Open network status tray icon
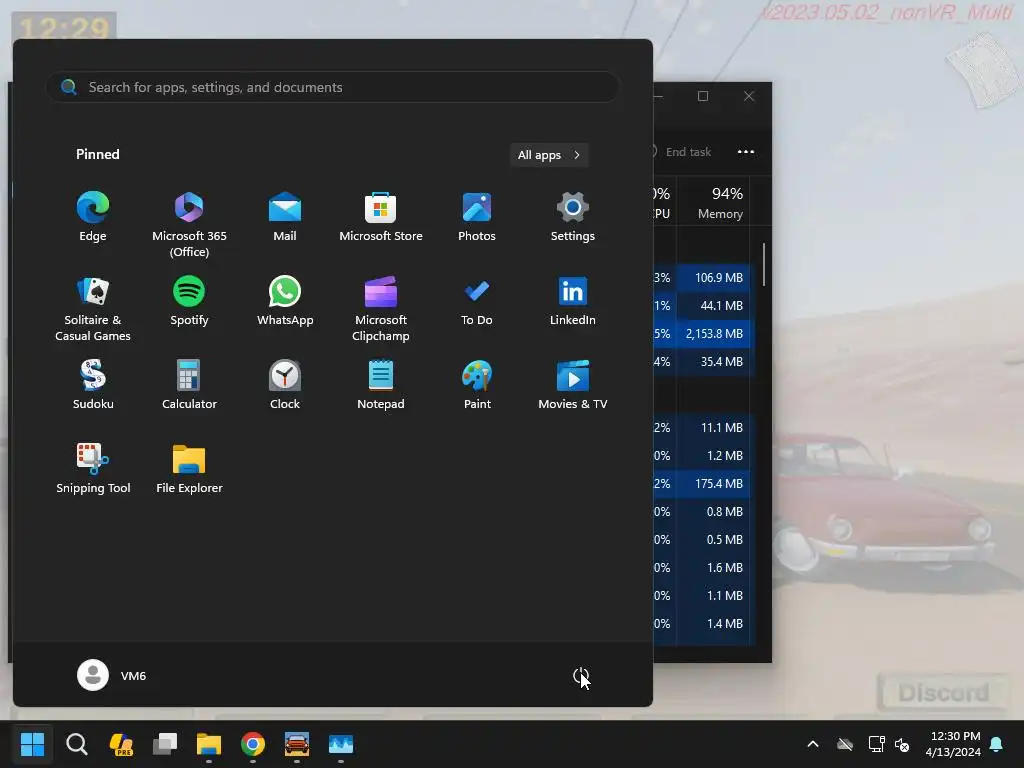Viewport: 1024px width, 768px height. point(876,744)
